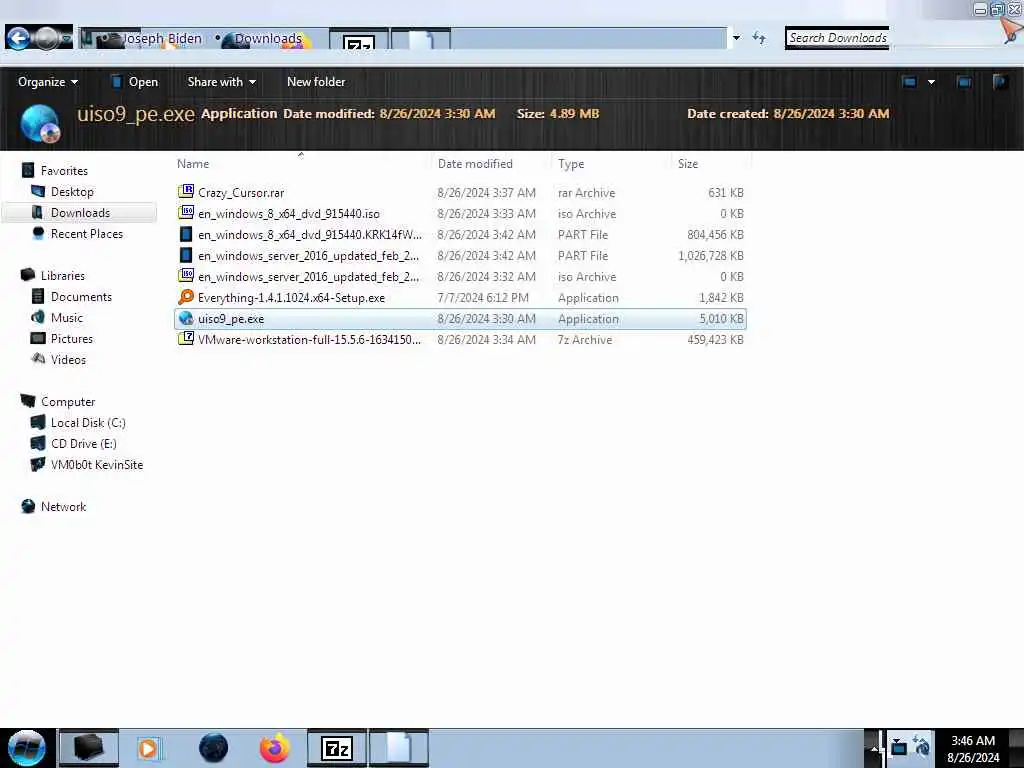Select en_windows_8_x64_dvd_915440.iso file
Image resolution: width=1024 pixels, height=768 pixels.
[289, 214]
